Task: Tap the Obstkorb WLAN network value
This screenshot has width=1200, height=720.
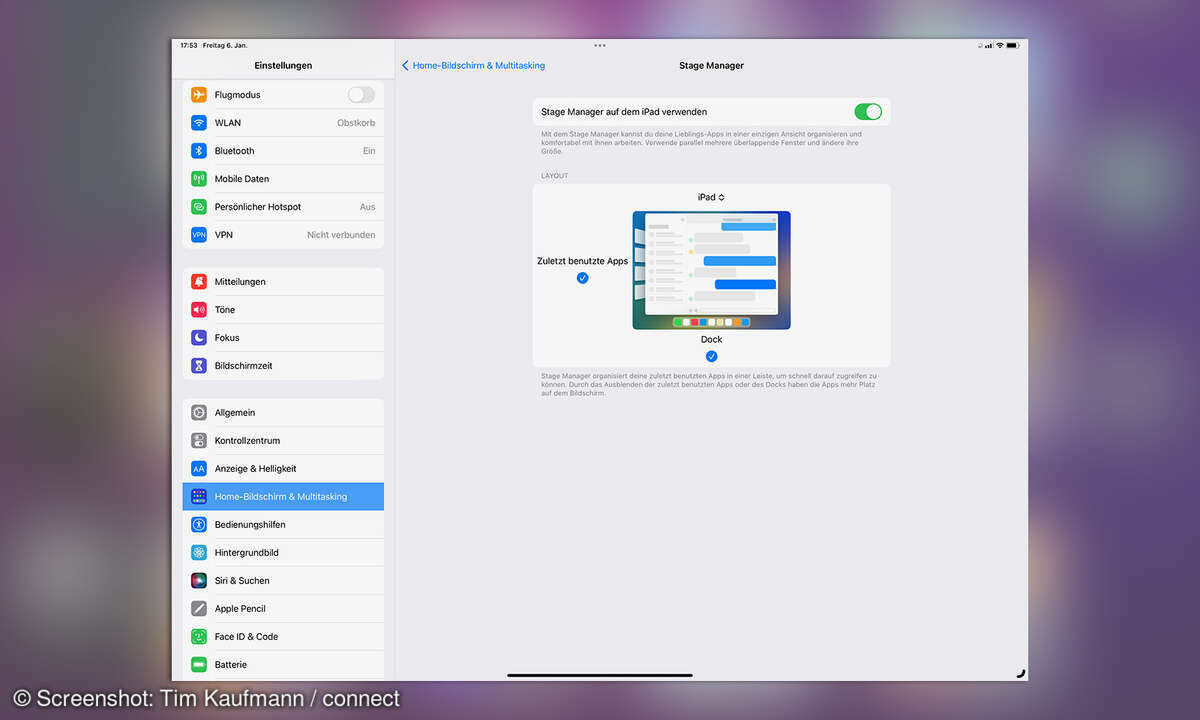Action: [x=356, y=123]
